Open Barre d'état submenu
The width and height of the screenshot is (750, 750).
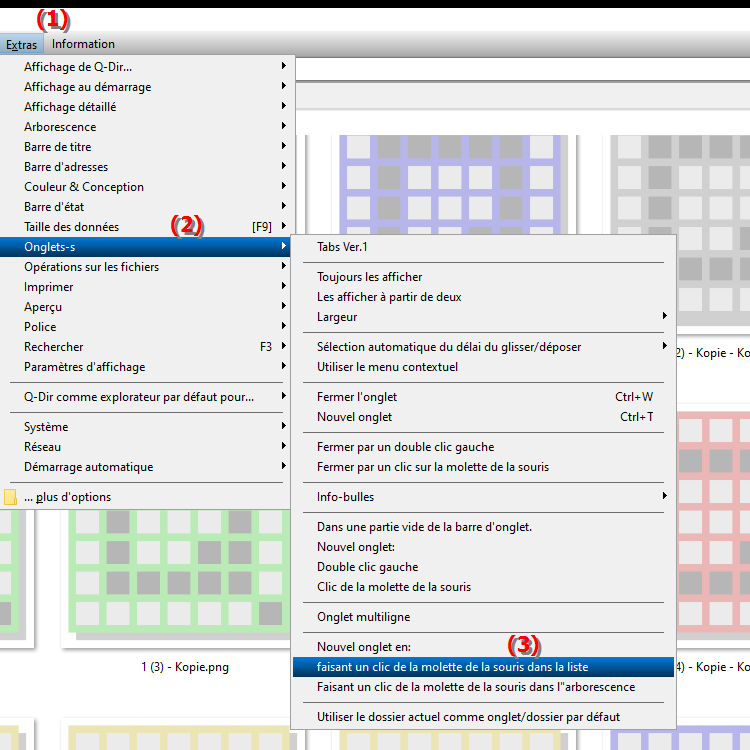click(x=147, y=207)
